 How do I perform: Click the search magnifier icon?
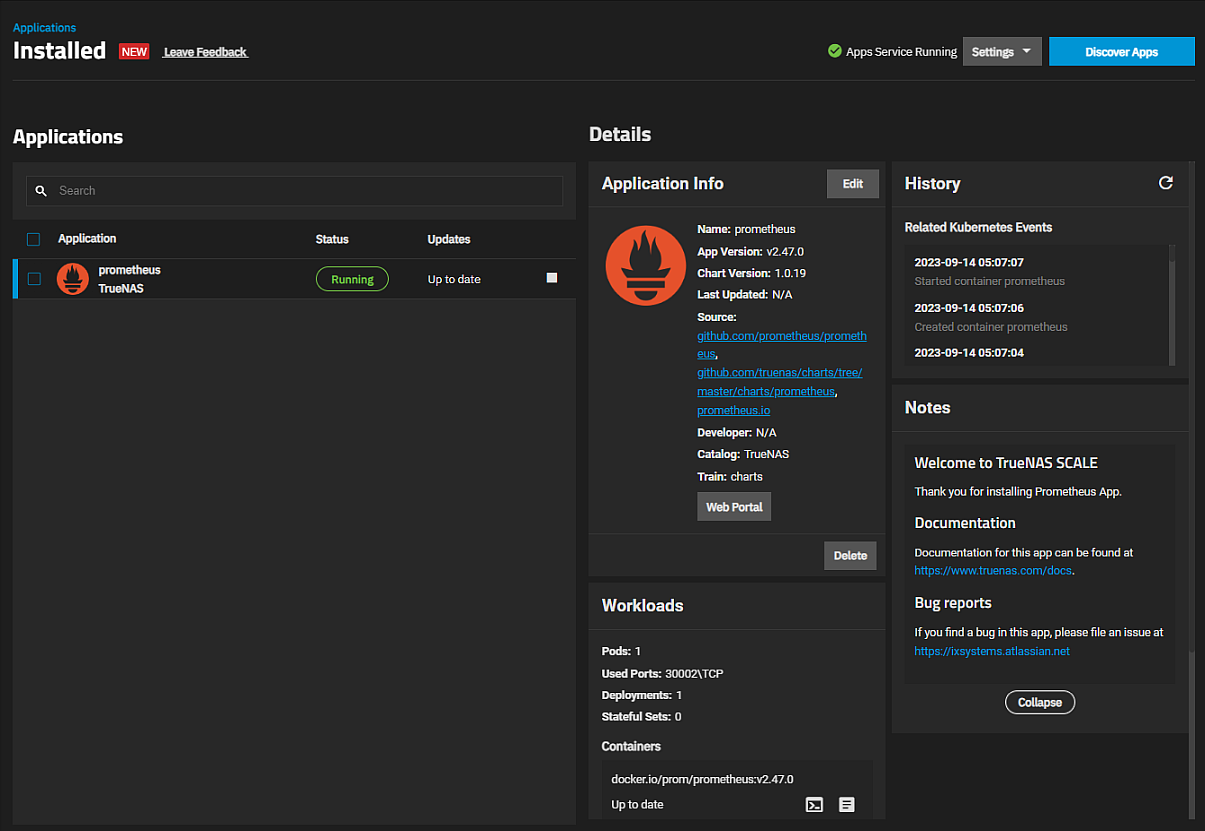pyautogui.click(x=42, y=191)
